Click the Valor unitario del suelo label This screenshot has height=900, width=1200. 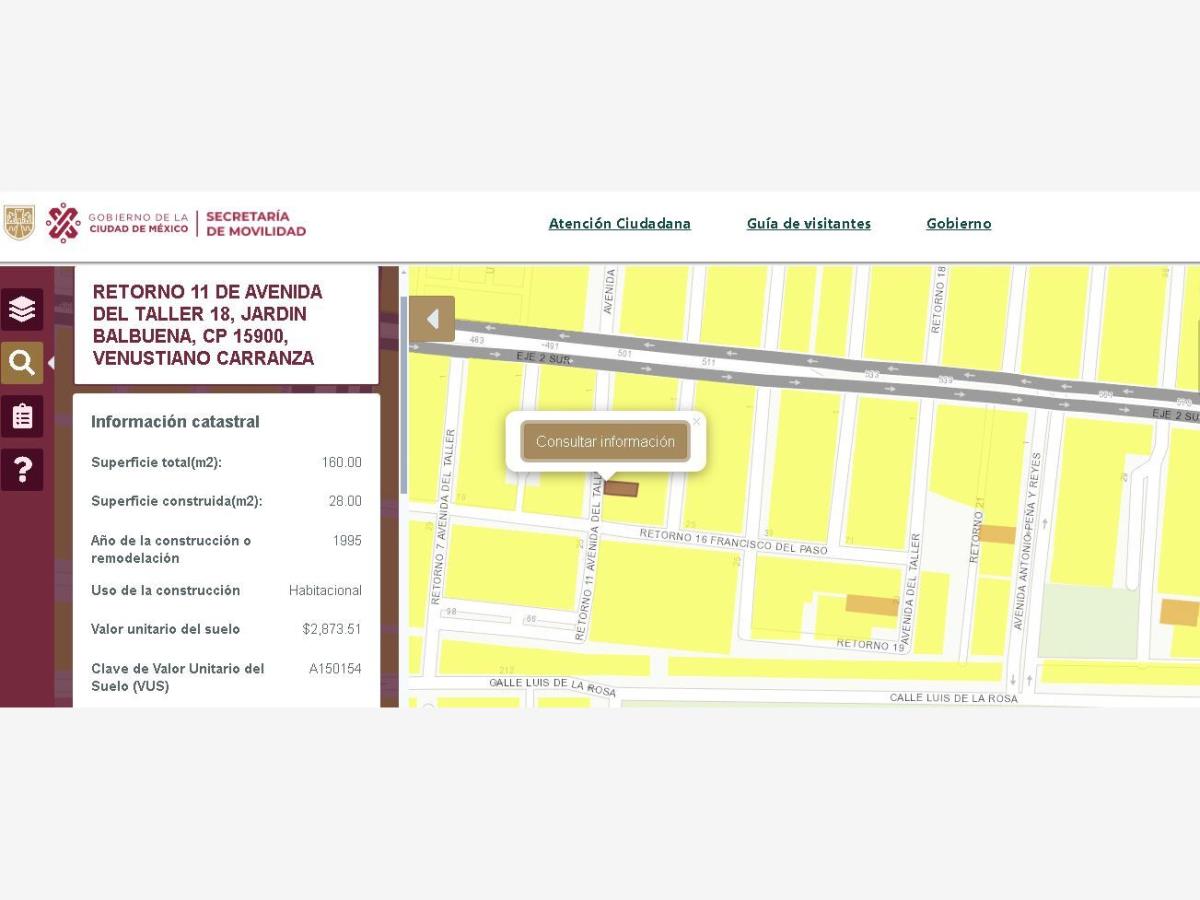point(165,629)
